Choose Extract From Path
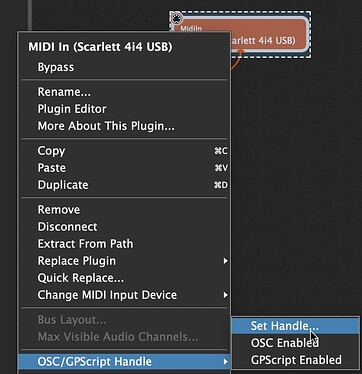This screenshot has height=374, width=362. 125,244
